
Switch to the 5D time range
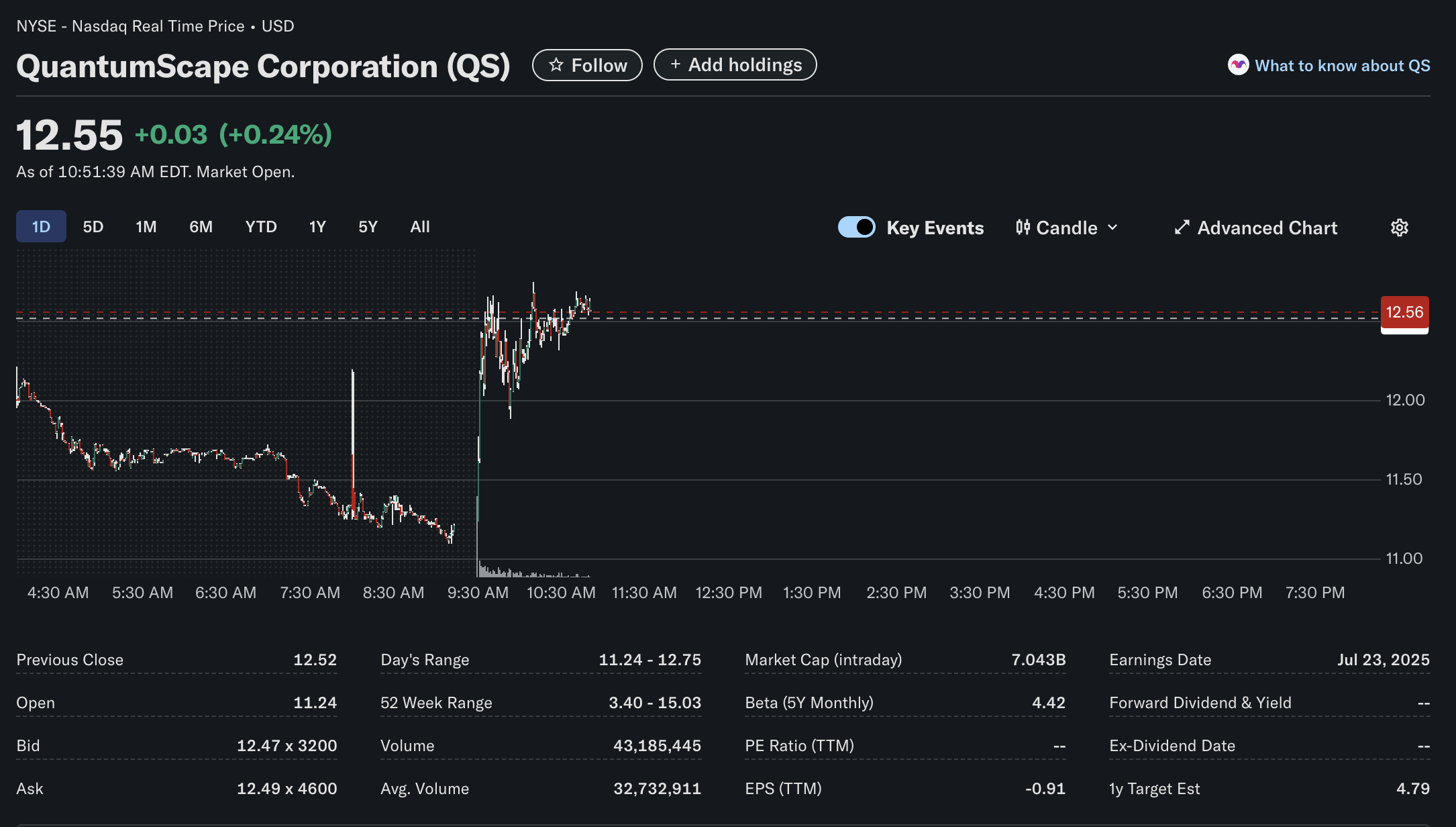click(93, 227)
